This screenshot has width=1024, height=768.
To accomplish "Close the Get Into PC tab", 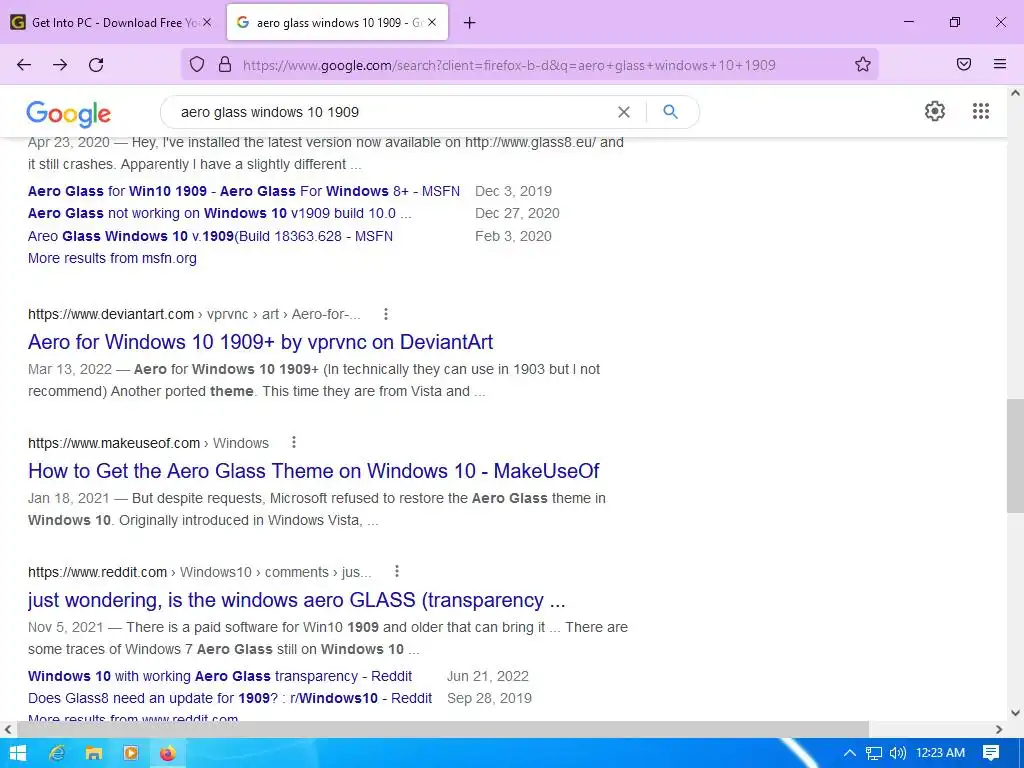I will (207, 22).
